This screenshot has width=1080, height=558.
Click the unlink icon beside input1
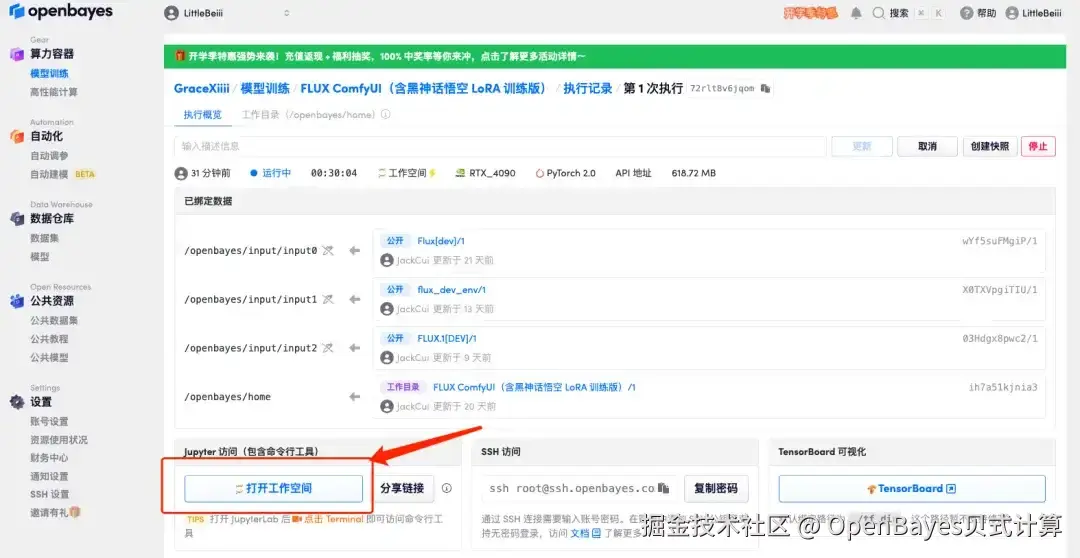[328, 300]
